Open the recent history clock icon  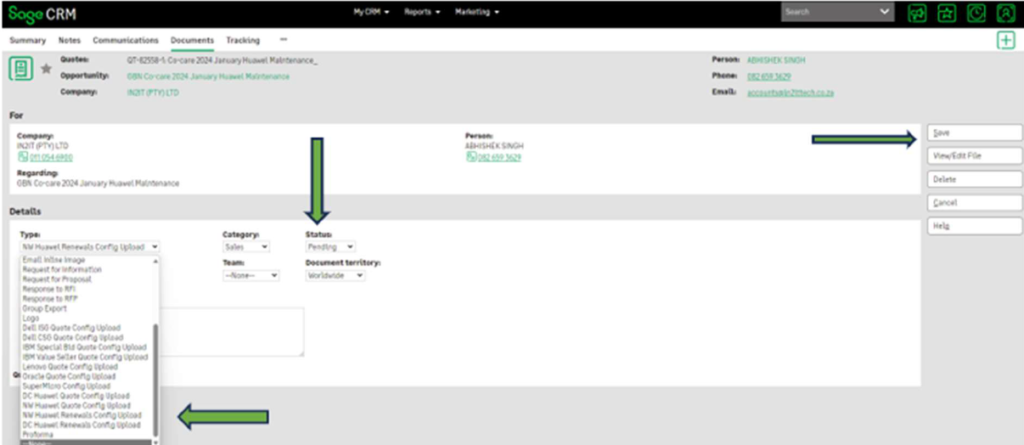[x=975, y=12]
